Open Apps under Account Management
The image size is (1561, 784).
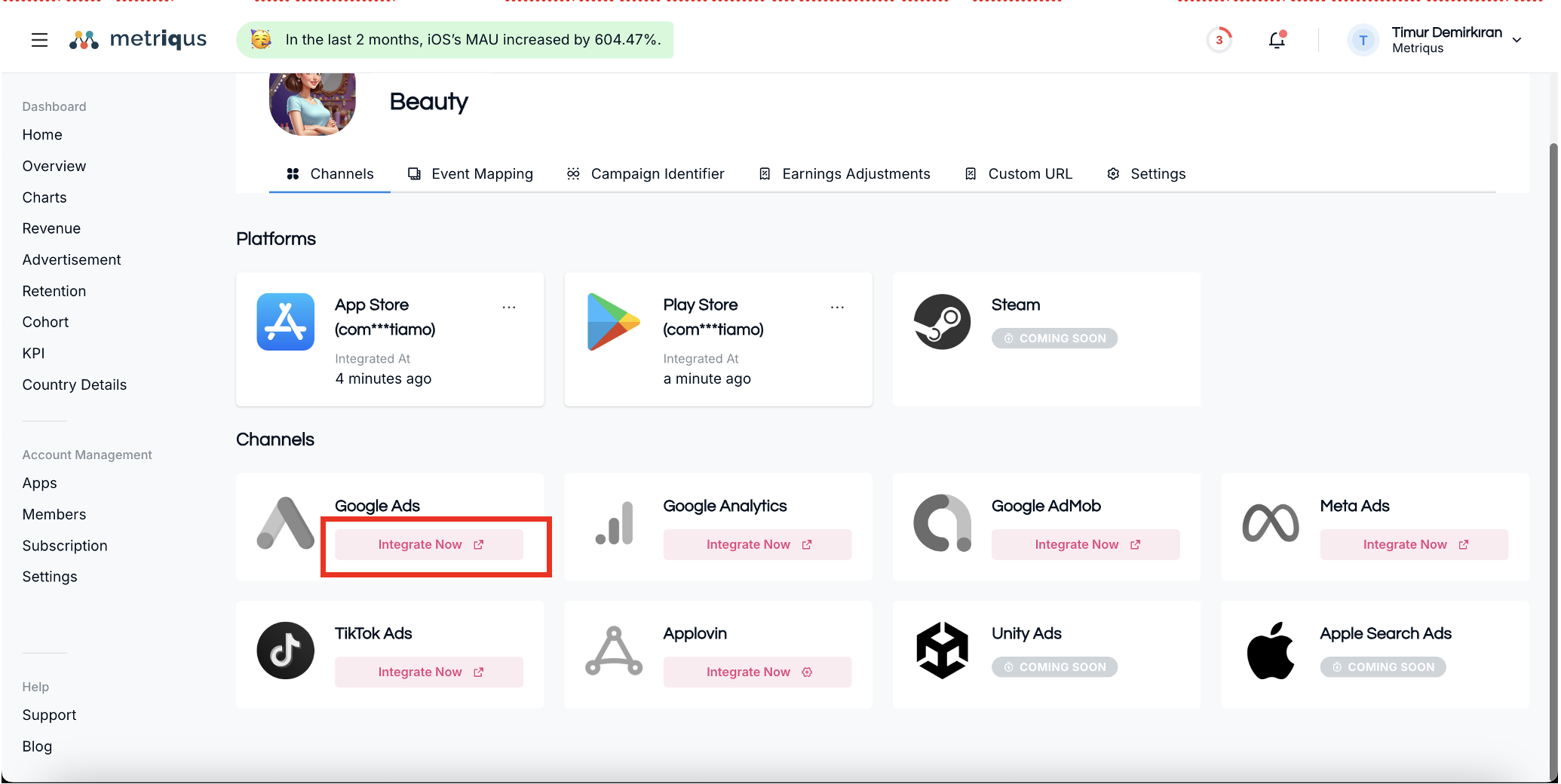click(40, 483)
